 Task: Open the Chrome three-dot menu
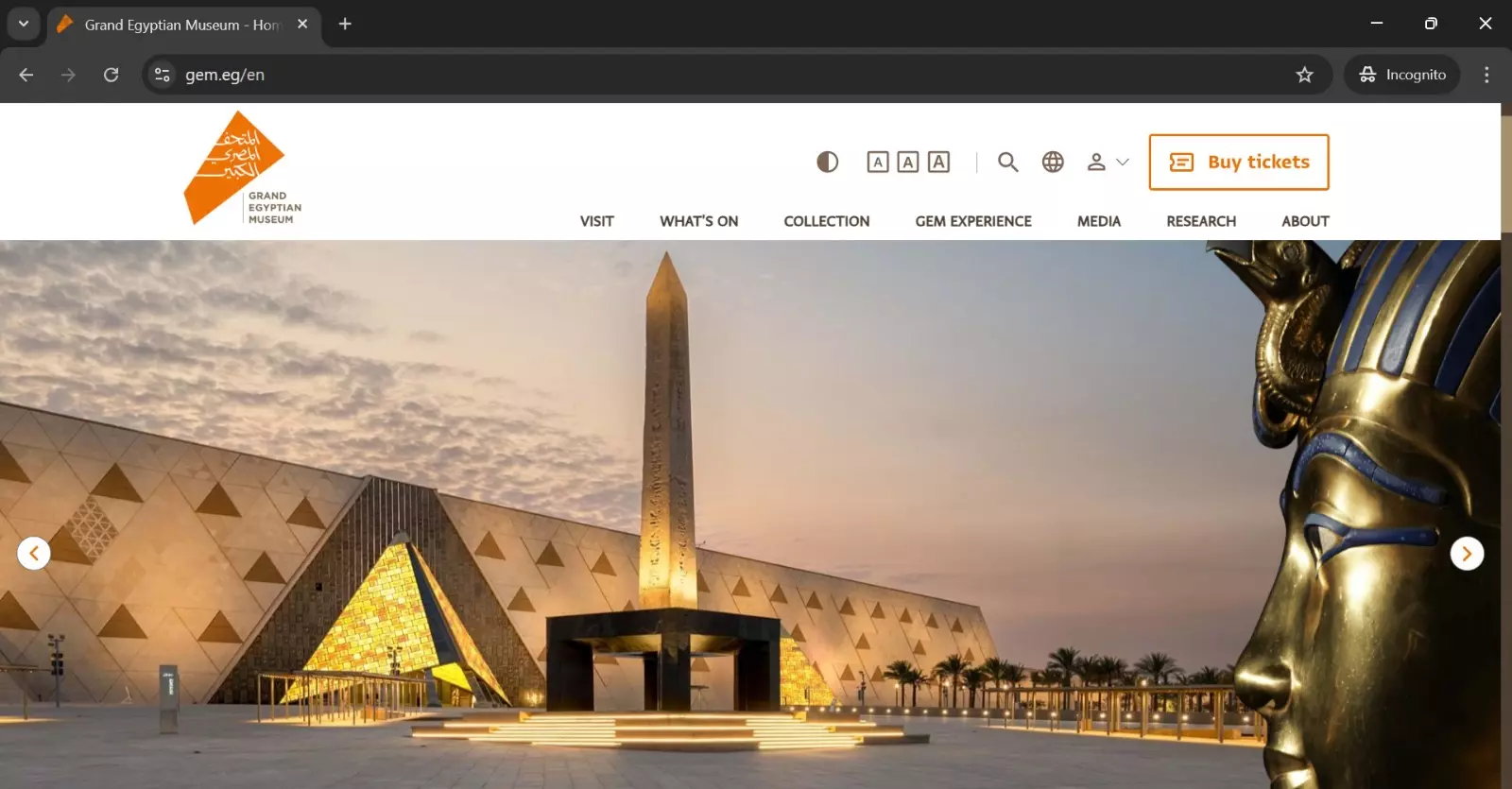(1486, 75)
